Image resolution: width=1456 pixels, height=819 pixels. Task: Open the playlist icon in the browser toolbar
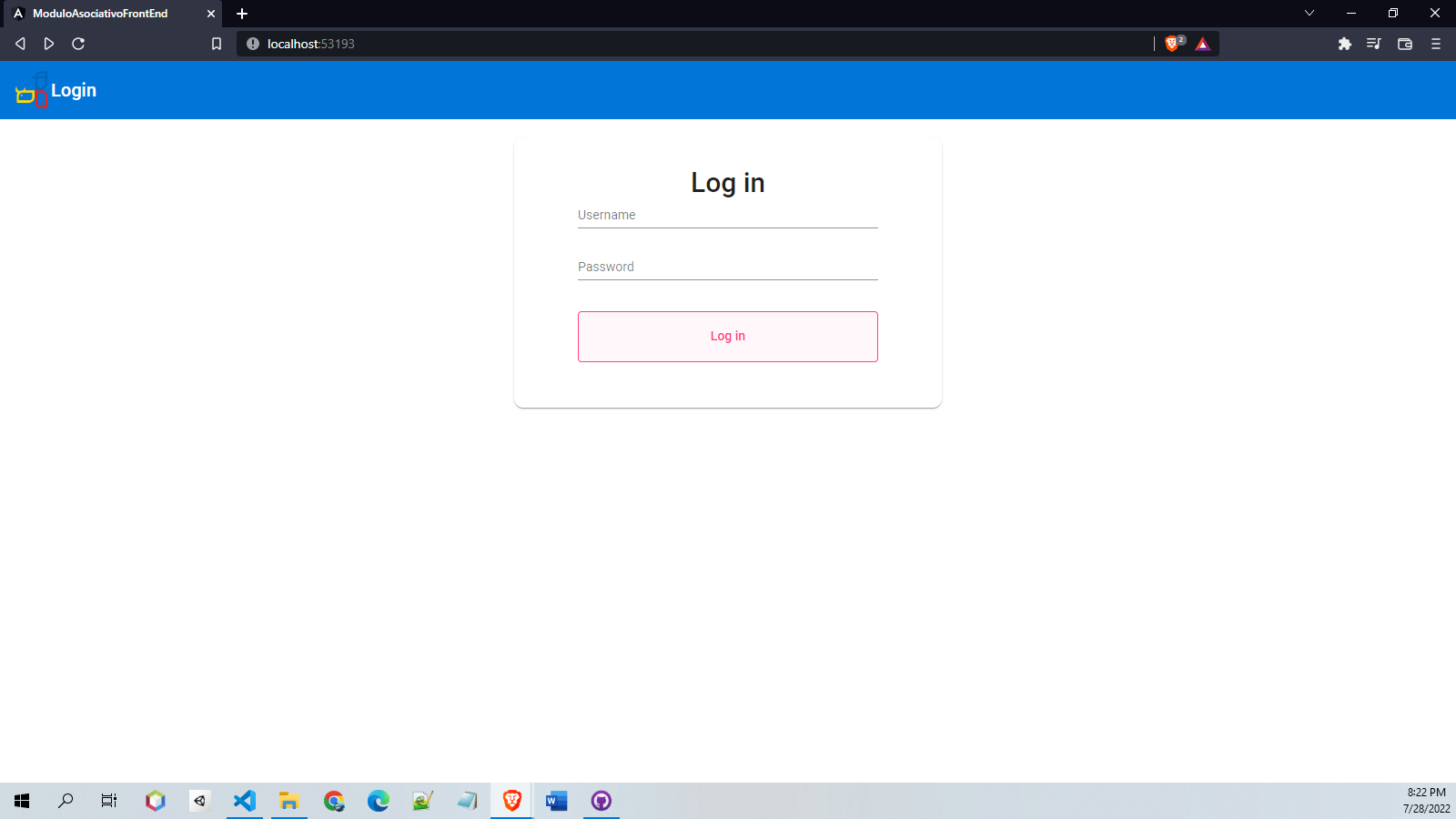pos(1374,44)
